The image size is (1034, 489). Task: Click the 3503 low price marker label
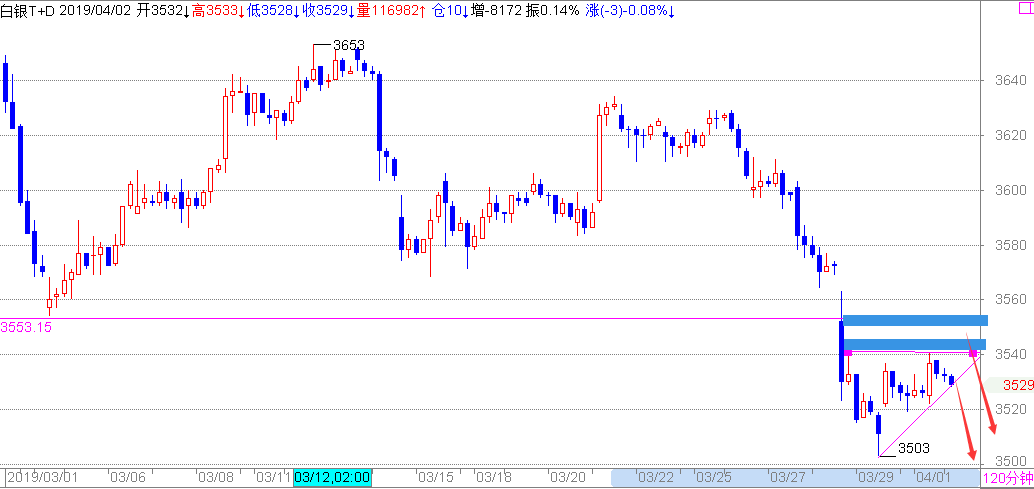[x=914, y=448]
